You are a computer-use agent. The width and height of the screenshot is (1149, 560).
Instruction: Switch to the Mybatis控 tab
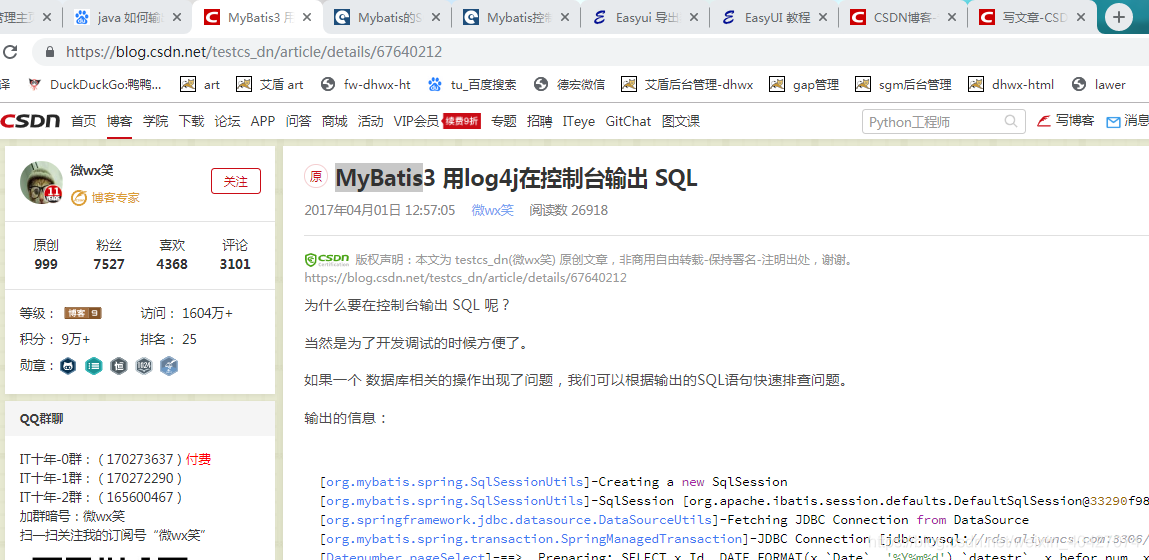coord(517,18)
